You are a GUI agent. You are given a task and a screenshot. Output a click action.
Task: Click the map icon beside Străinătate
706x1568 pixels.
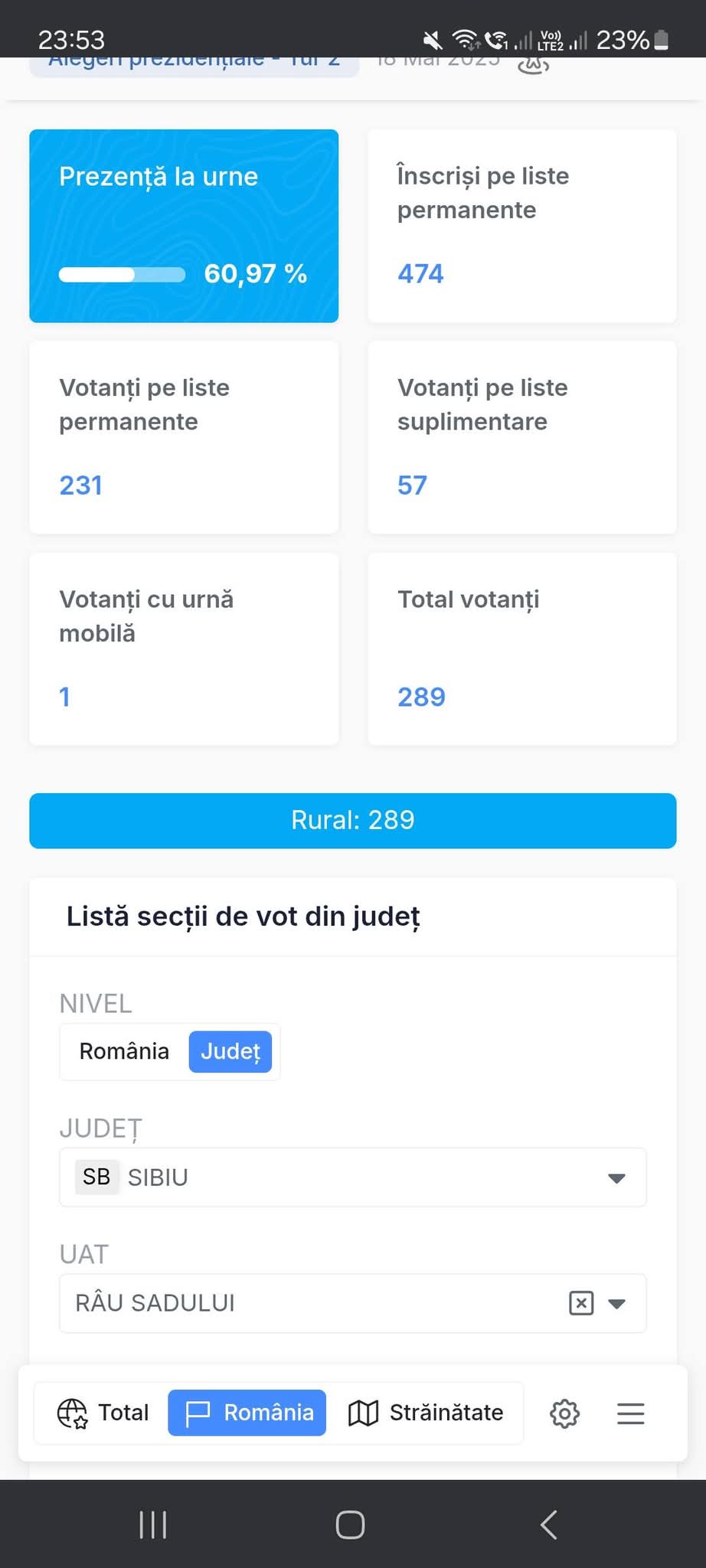coord(363,1413)
